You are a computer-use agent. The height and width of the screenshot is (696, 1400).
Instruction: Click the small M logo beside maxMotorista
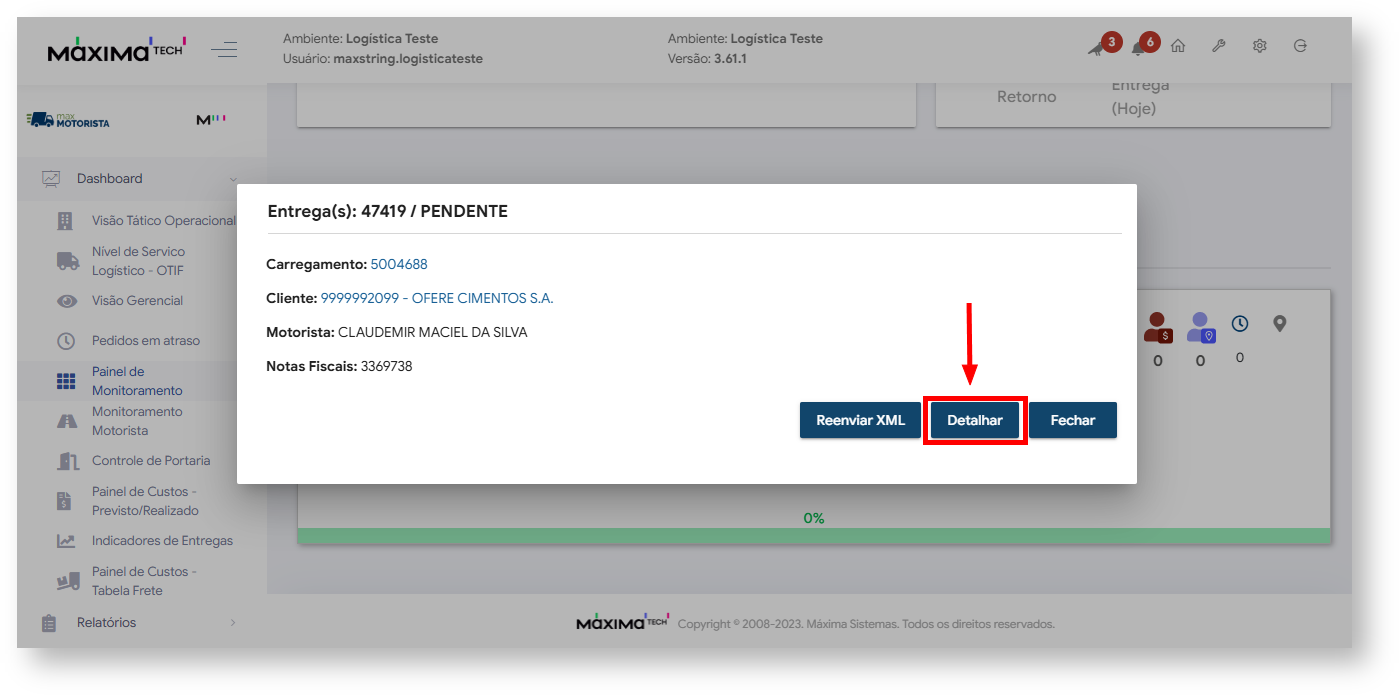(211, 120)
